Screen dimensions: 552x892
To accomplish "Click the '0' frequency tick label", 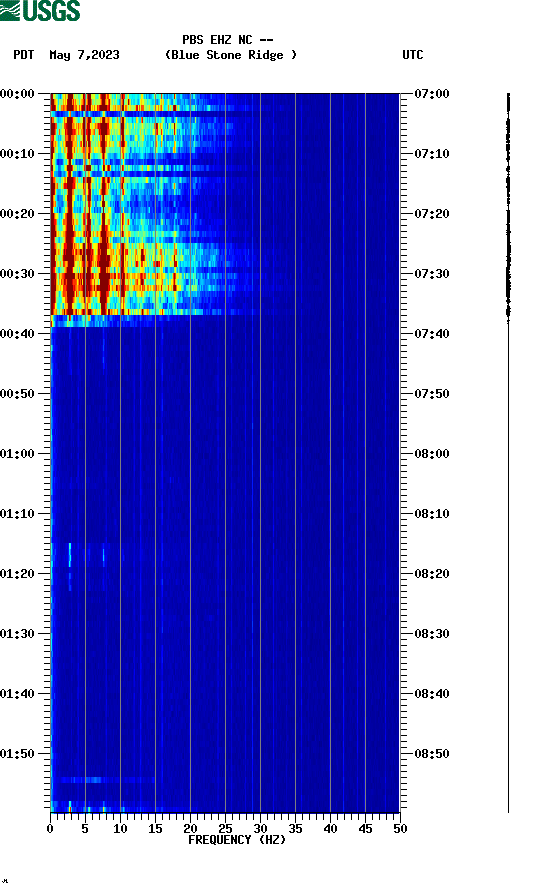I will pos(50,828).
